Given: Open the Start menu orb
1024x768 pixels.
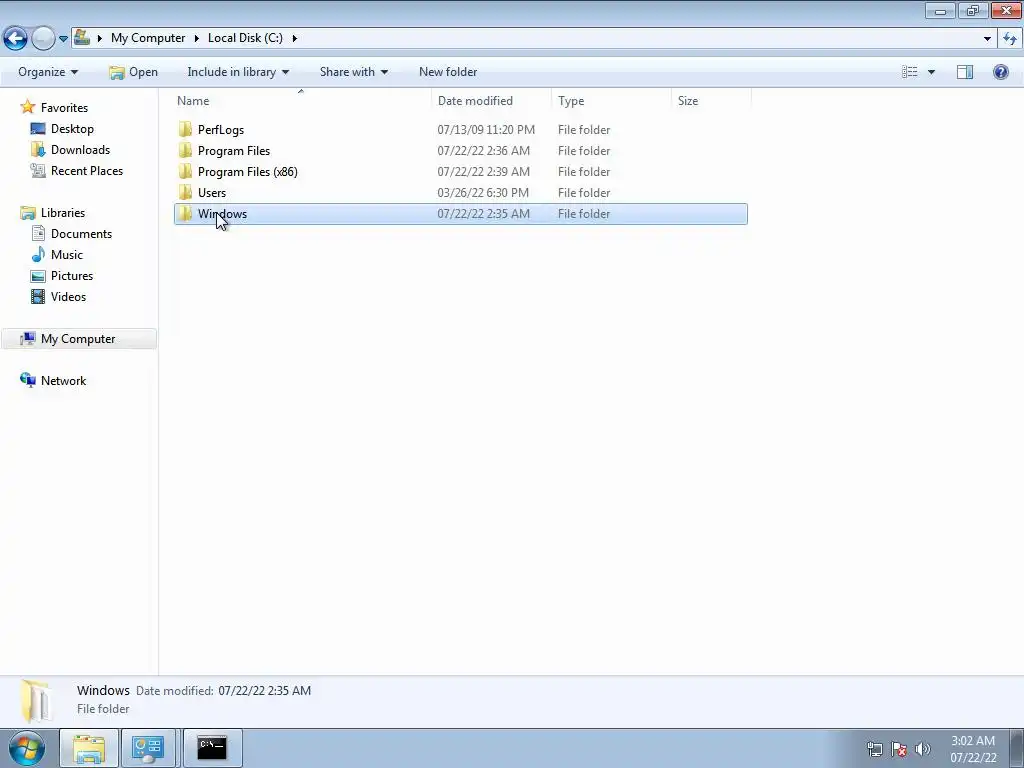Looking at the screenshot, I should (27, 748).
